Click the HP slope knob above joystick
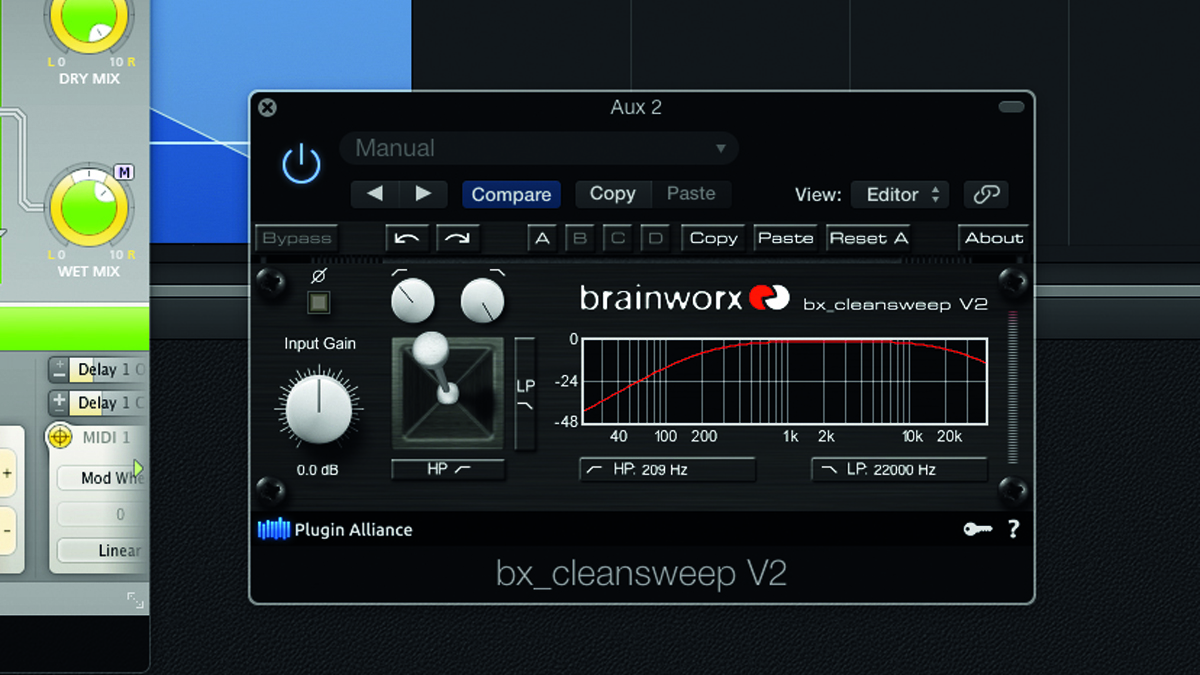 [412, 300]
